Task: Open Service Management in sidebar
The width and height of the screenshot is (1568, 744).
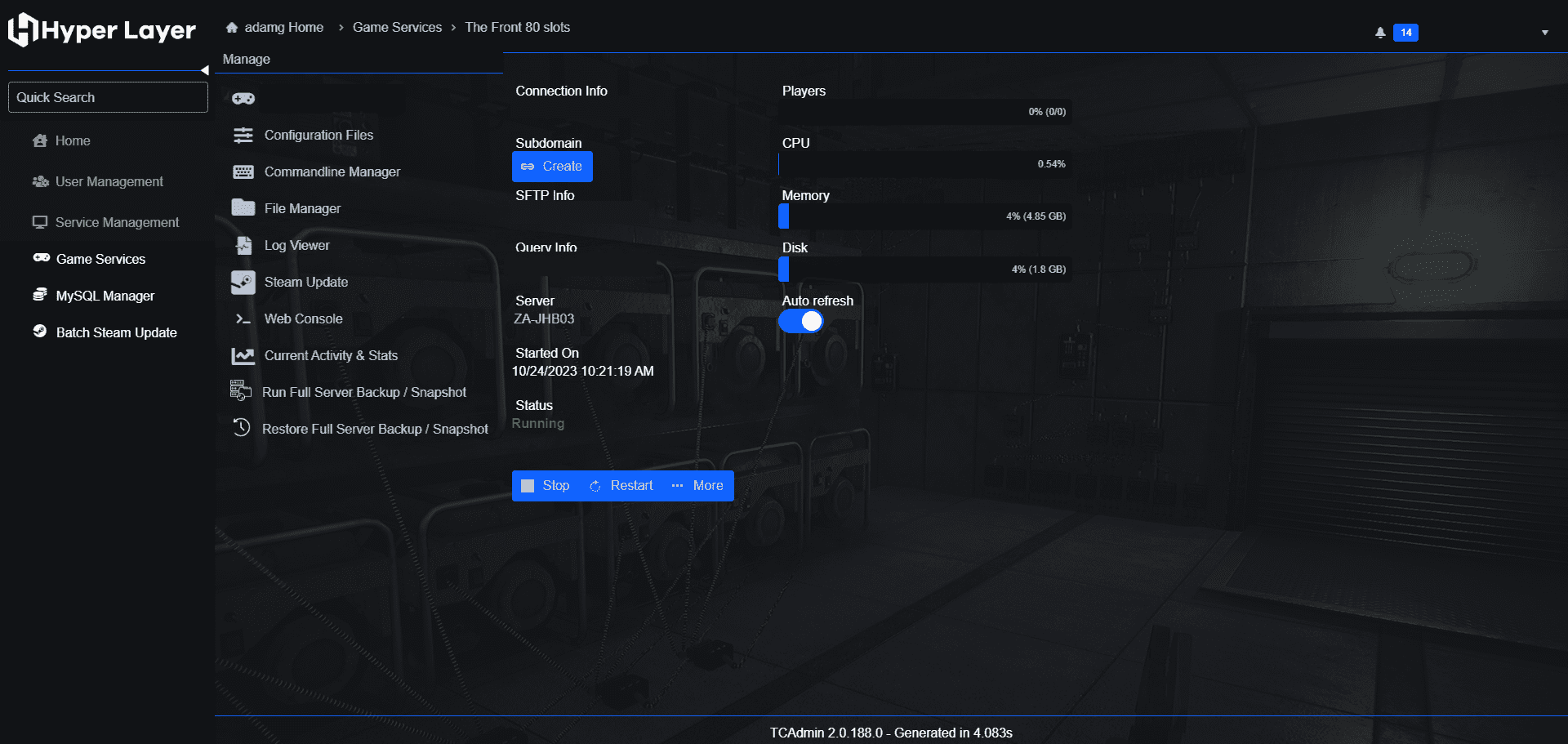Action: coord(117,223)
